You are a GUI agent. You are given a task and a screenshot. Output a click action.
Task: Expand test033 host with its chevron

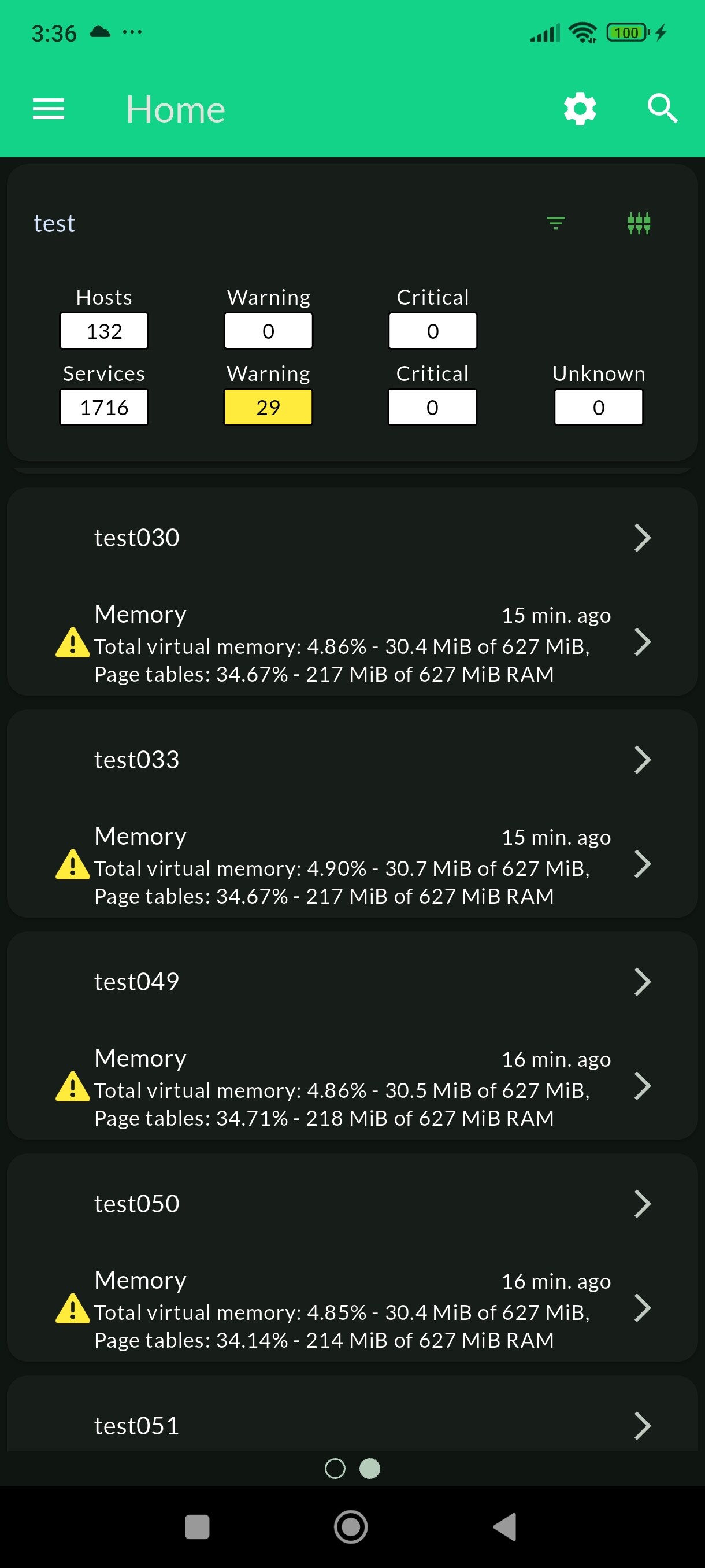coord(643,760)
